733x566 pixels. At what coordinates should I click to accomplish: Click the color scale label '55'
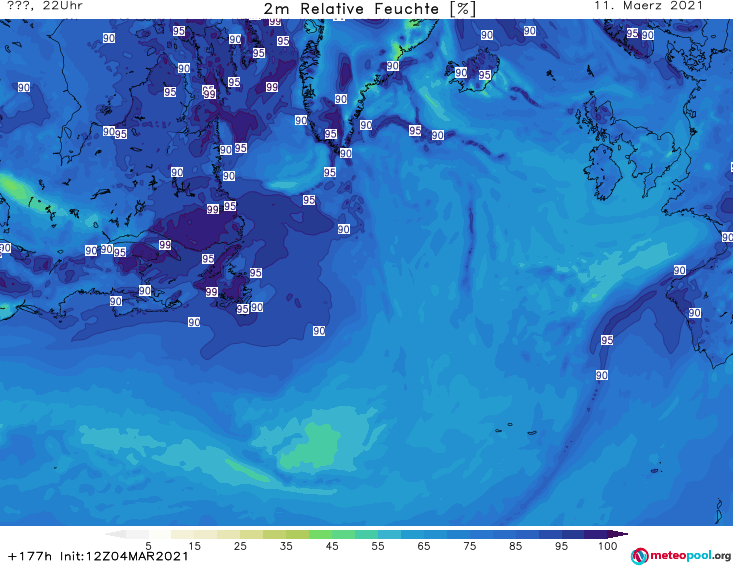tap(378, 546)
